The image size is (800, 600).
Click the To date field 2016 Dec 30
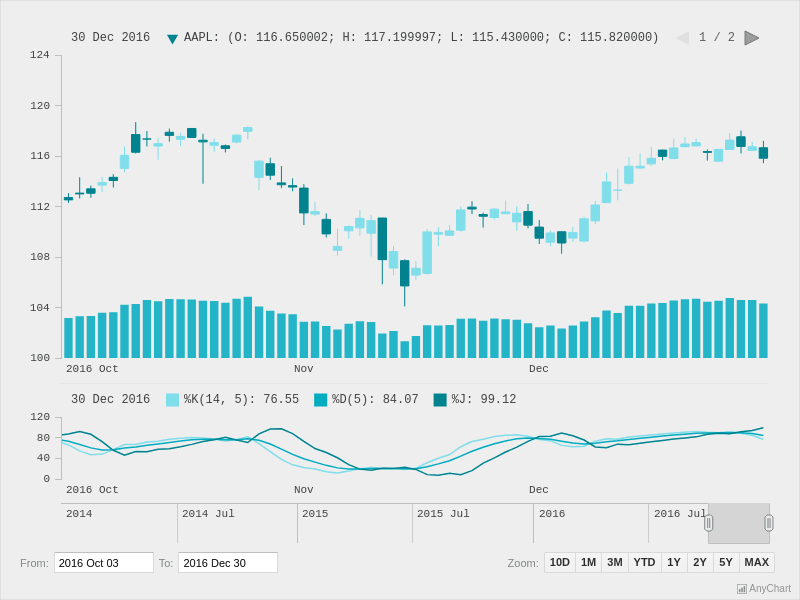click(x=228, y=563)
